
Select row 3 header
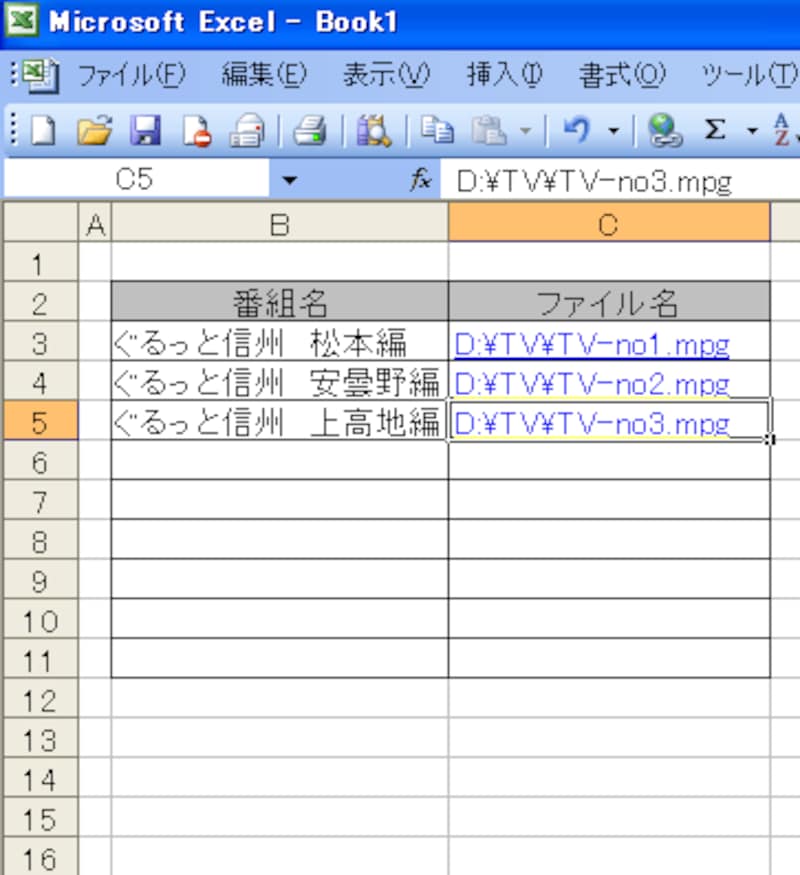(41, 342)
